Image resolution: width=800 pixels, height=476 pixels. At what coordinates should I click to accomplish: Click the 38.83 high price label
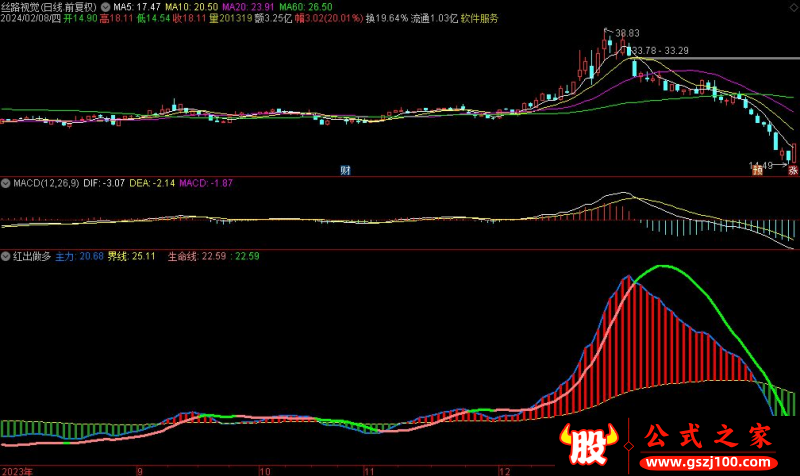click(x=627, y=33)
